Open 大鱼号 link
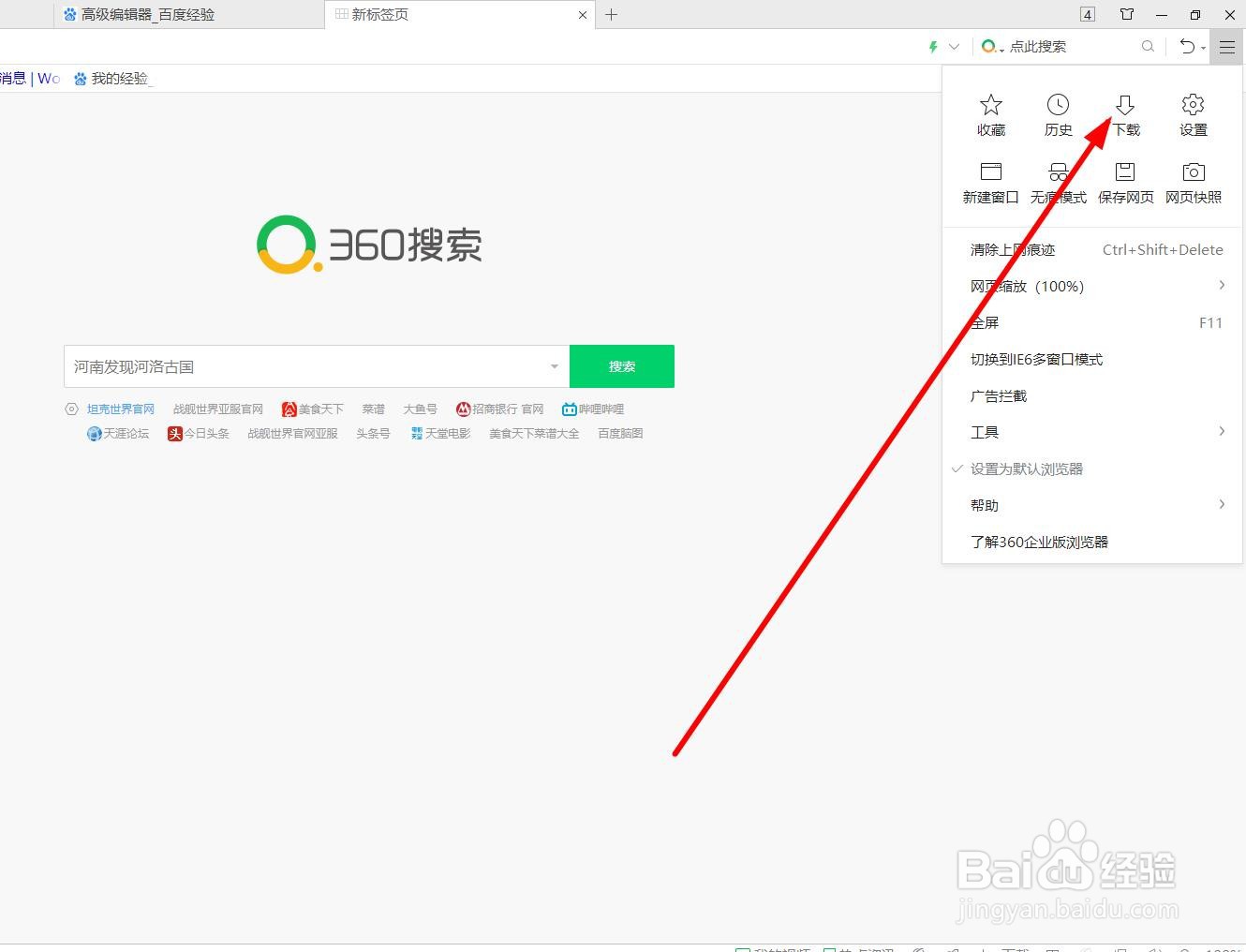This screenshot has height=952, width=1246. click(x=421, y=409)
